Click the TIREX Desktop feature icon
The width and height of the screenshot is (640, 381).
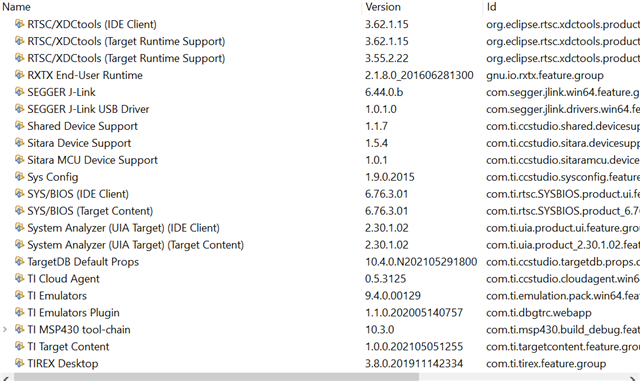point(19,363)
